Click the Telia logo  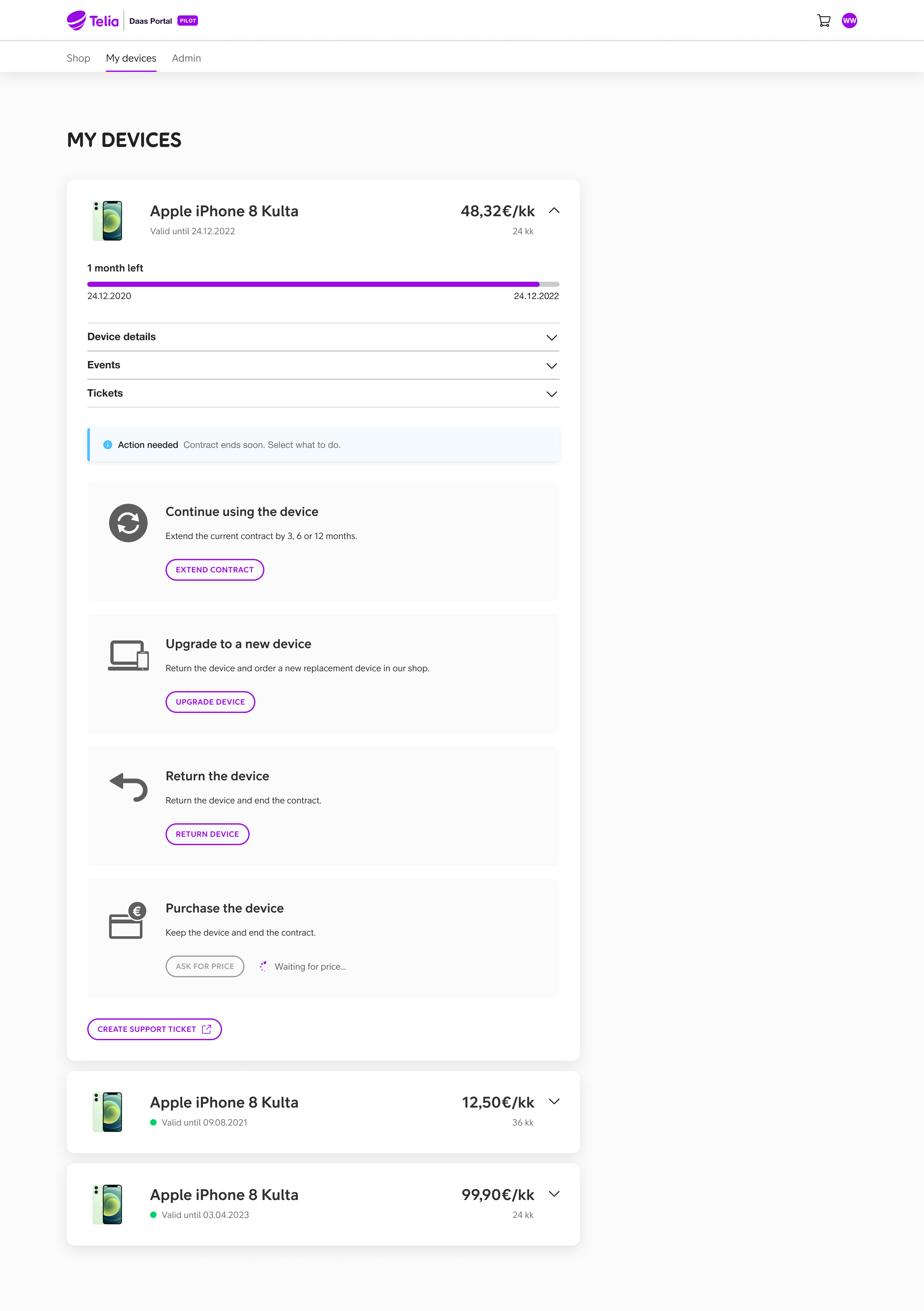click(x=92, y=21)
